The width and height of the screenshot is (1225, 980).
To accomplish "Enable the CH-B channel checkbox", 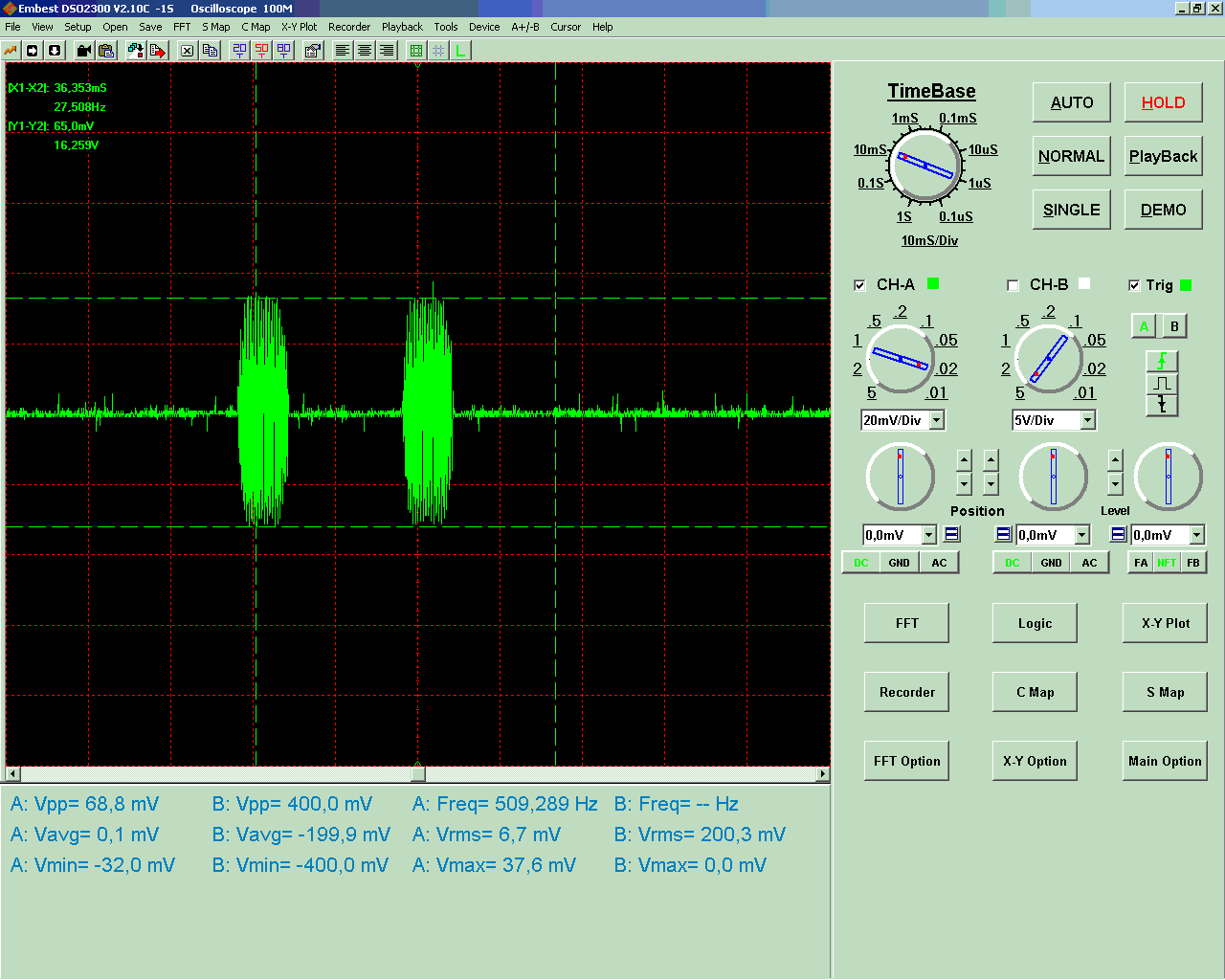I will pos(1013,285).
